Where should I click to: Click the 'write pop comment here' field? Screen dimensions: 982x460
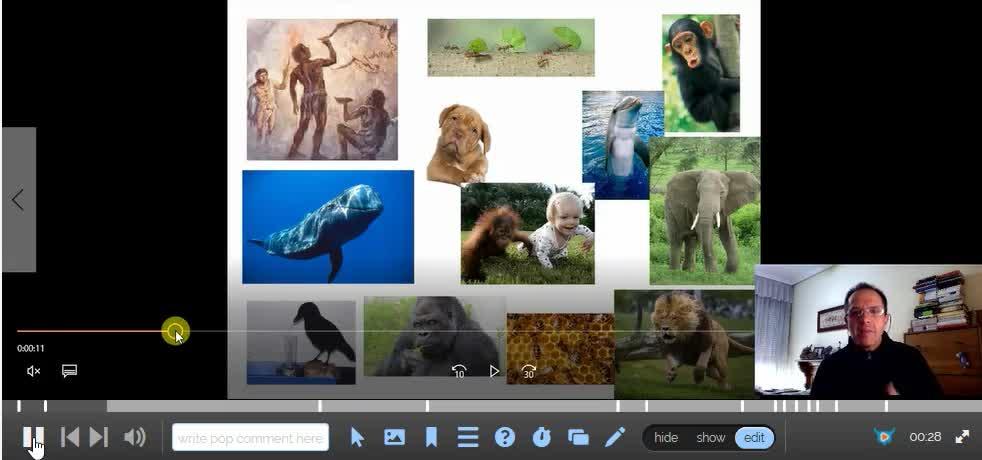tap(250, 437)
